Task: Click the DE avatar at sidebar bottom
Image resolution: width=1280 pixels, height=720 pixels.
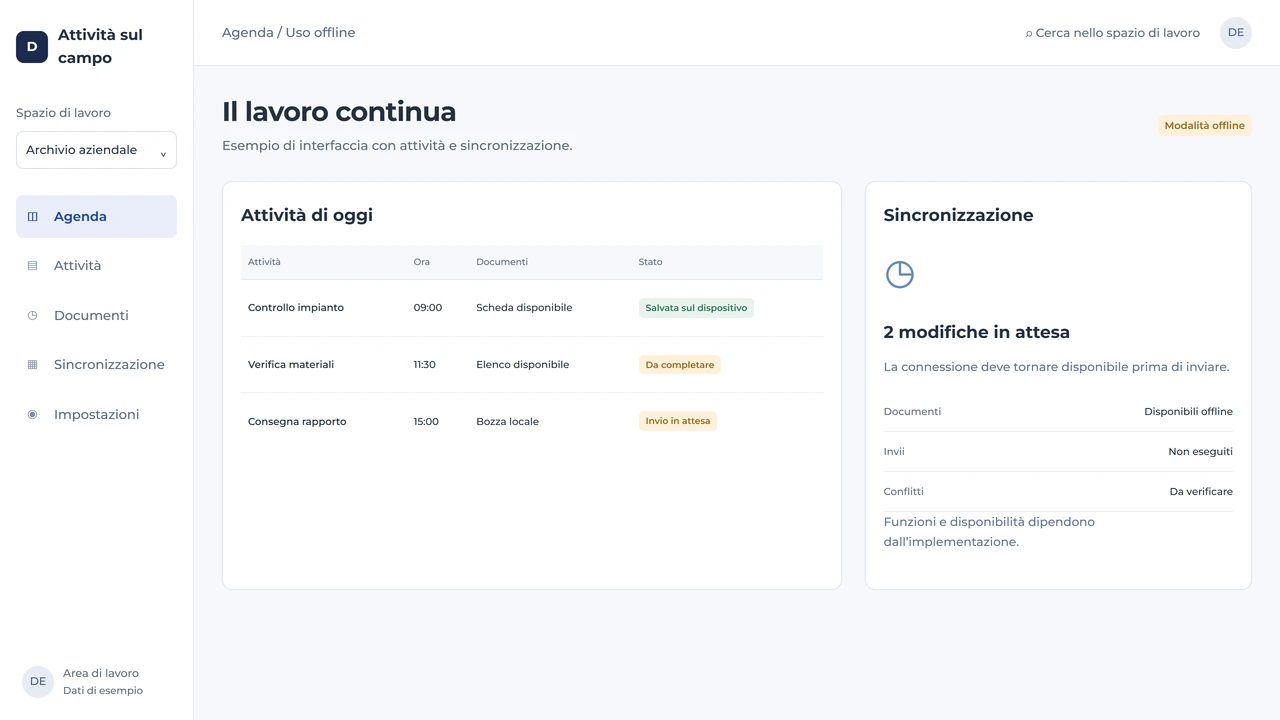Action: click(38, 682)
